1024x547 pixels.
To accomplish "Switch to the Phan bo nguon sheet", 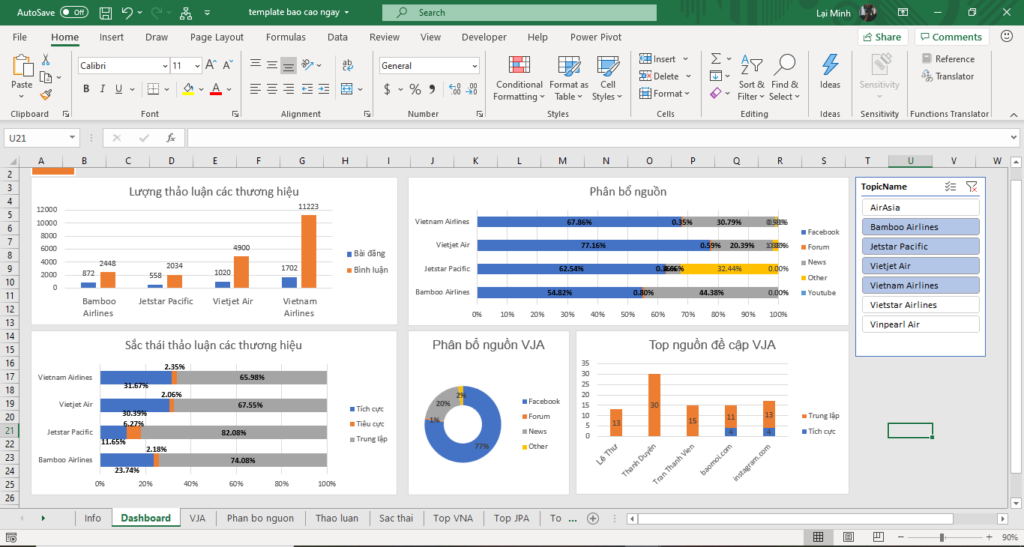I will pos(260,518).
